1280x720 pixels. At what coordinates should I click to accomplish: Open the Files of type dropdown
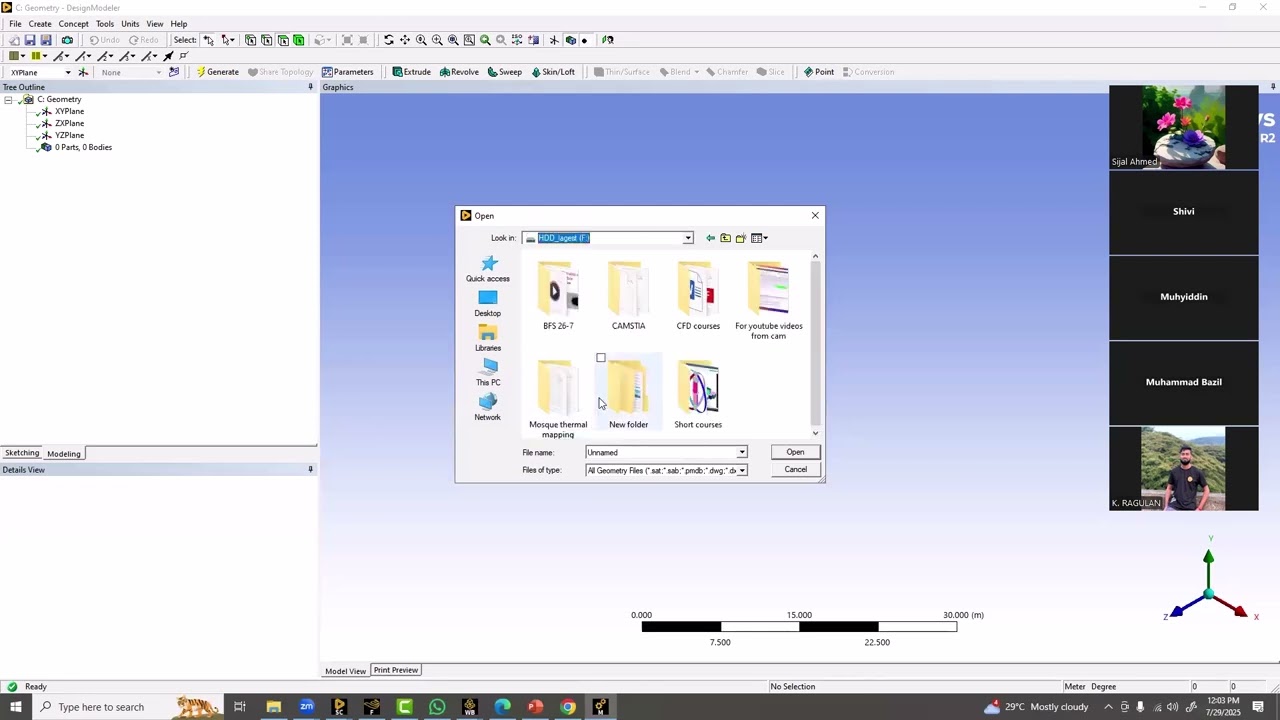pos(742,470)
